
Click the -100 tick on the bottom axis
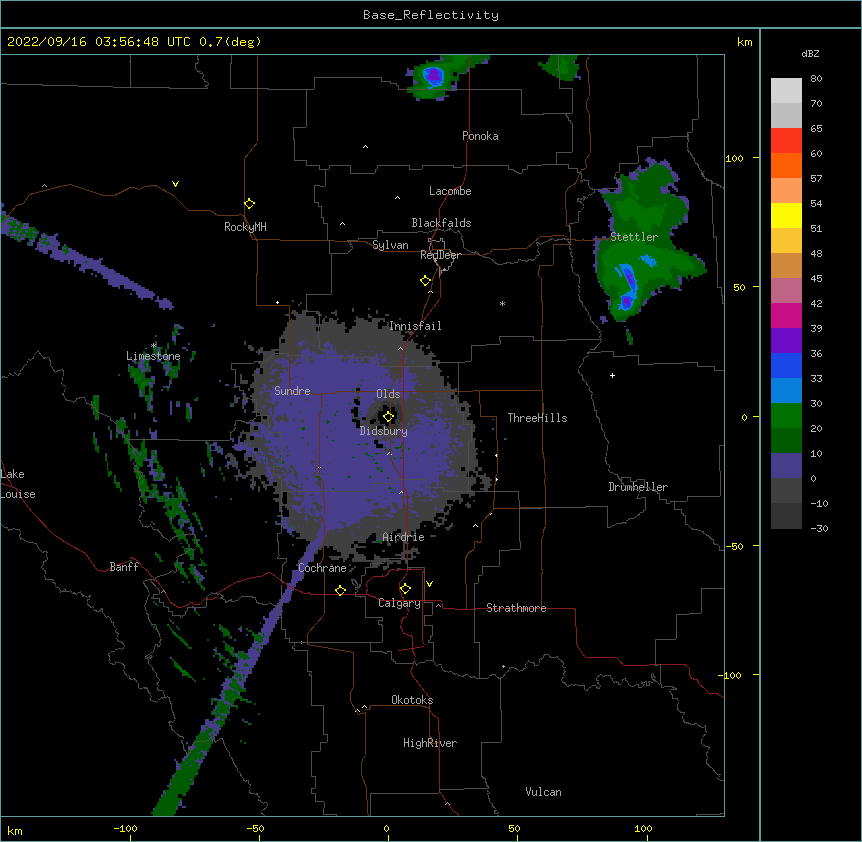coord(125,828)
